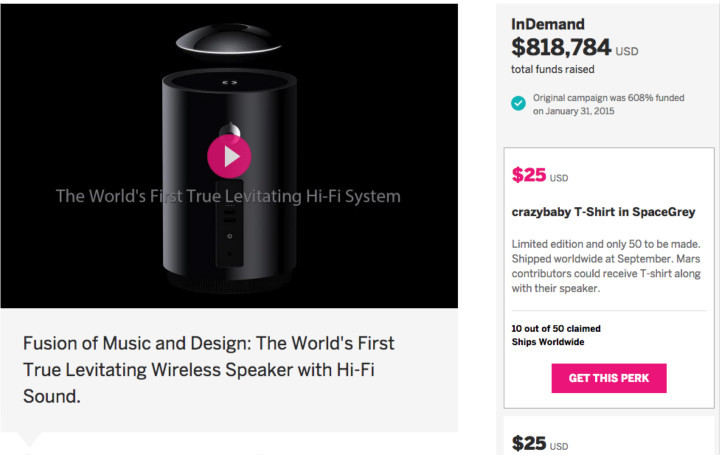Viewport: 720px width, 455px height.
Task: Click the T-shirt perk limited edition description
Action: [606, 266]
